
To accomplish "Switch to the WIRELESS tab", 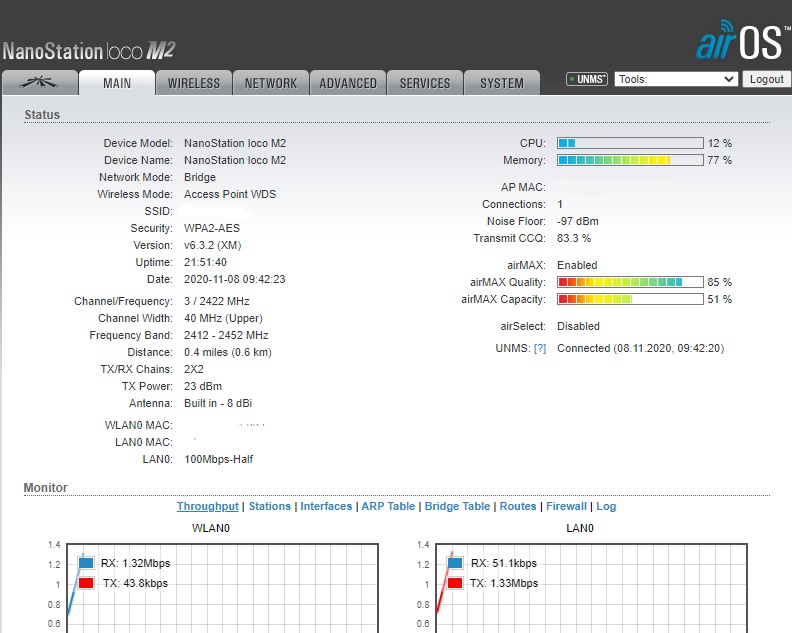I will 194,83.
